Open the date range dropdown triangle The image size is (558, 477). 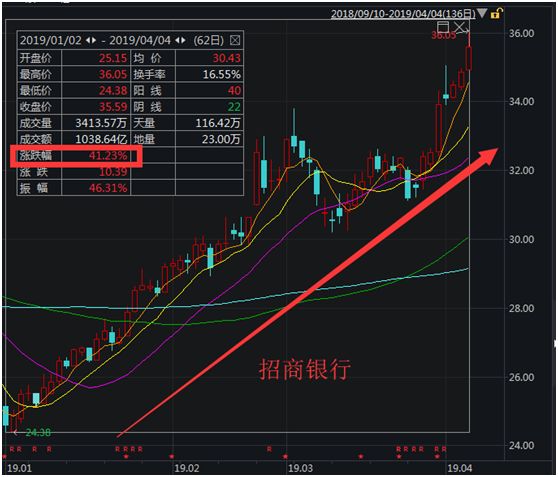[482, 14]
